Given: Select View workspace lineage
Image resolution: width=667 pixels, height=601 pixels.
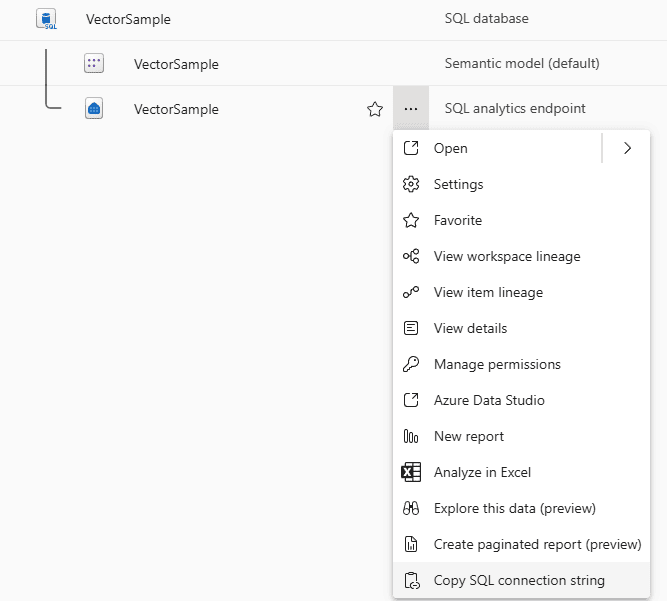Looking at the screenshot, I should [x=522, y=256].
